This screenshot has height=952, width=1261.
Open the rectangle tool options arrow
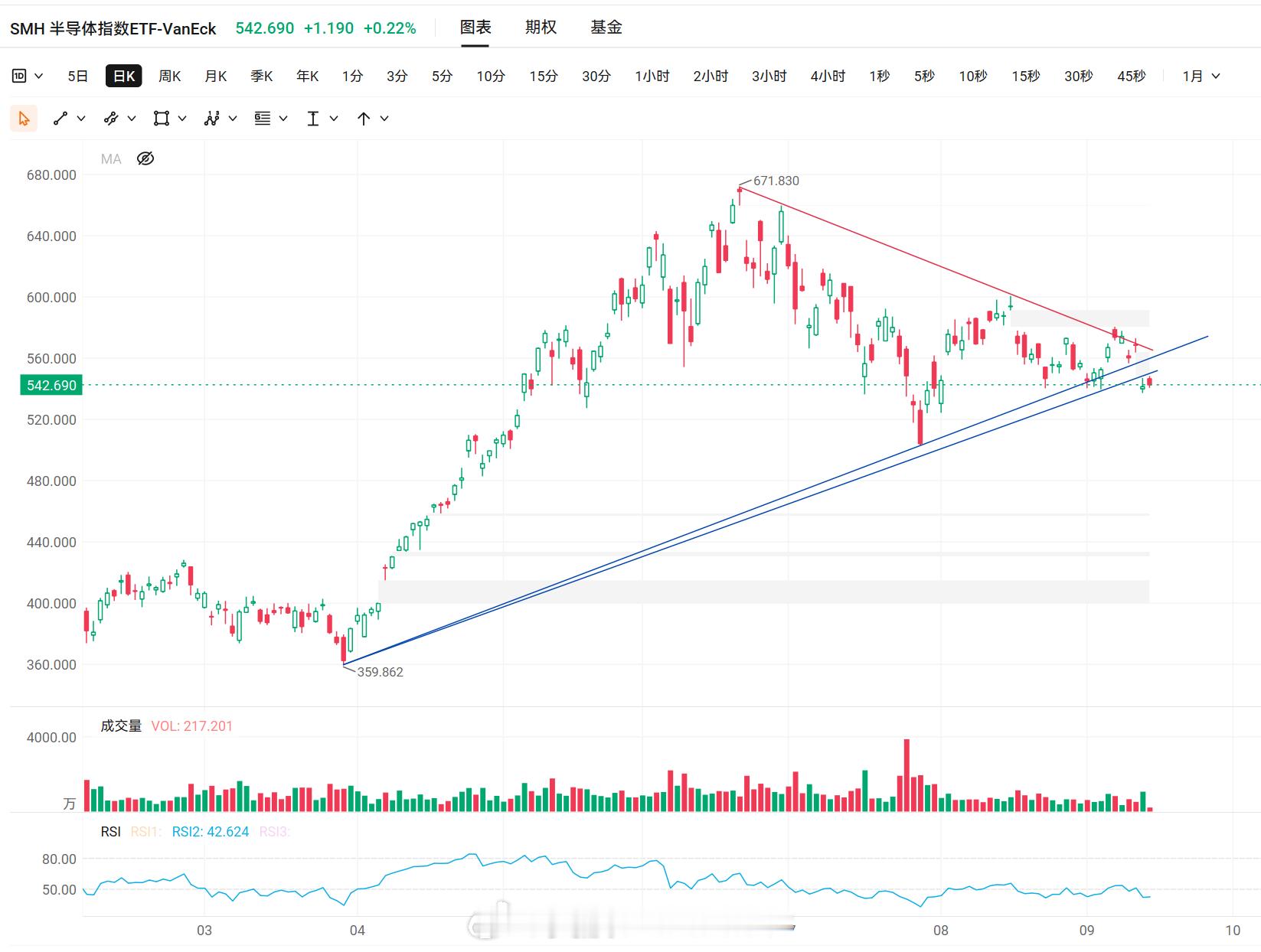point(182,119)
